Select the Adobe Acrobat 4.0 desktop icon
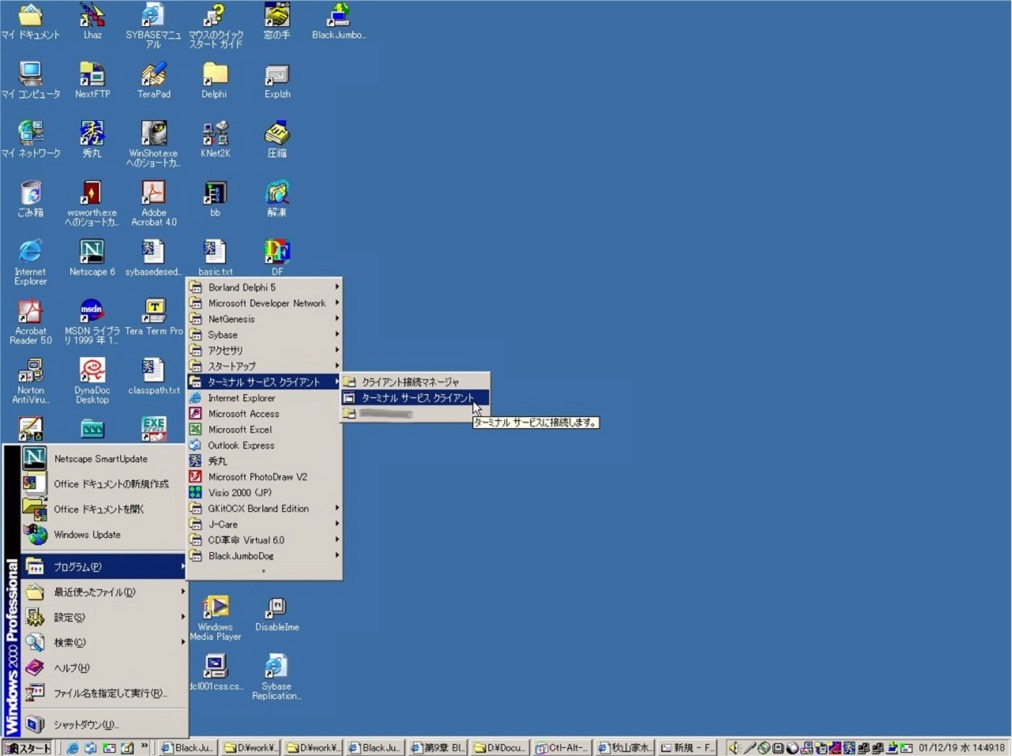The width and height of the screenshot is (1012, 756). [154, 203]
